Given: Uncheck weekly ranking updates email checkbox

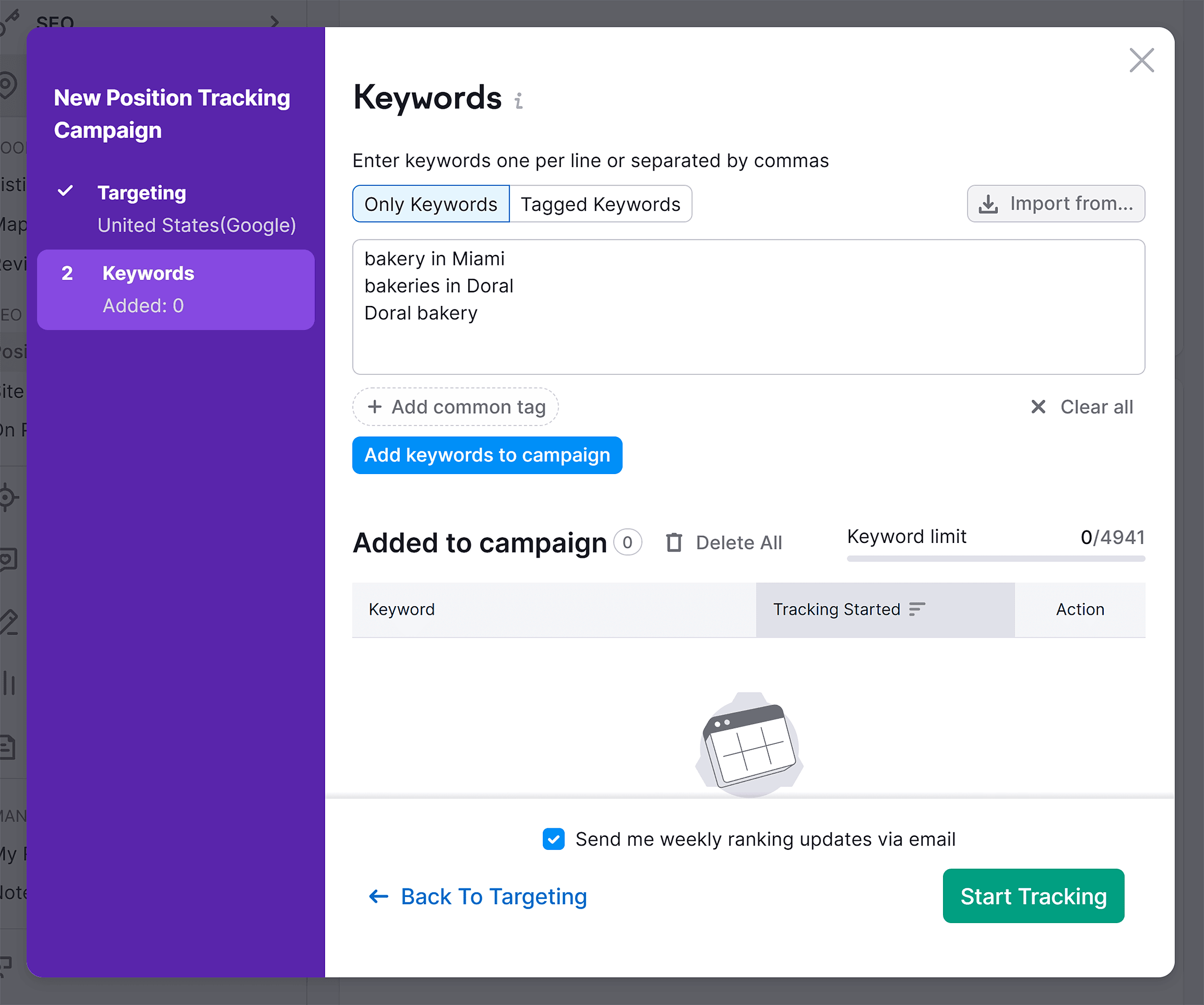Looking at the screenshot, I should coord(553,839).
